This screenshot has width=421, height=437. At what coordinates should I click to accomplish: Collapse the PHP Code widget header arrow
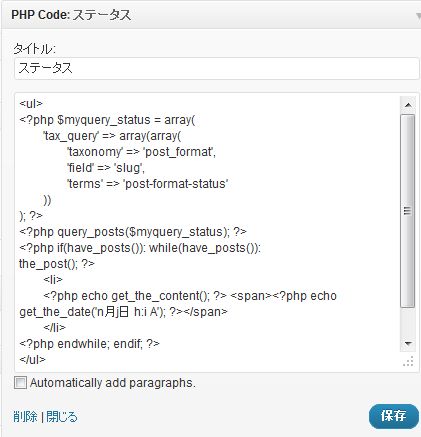418,16
